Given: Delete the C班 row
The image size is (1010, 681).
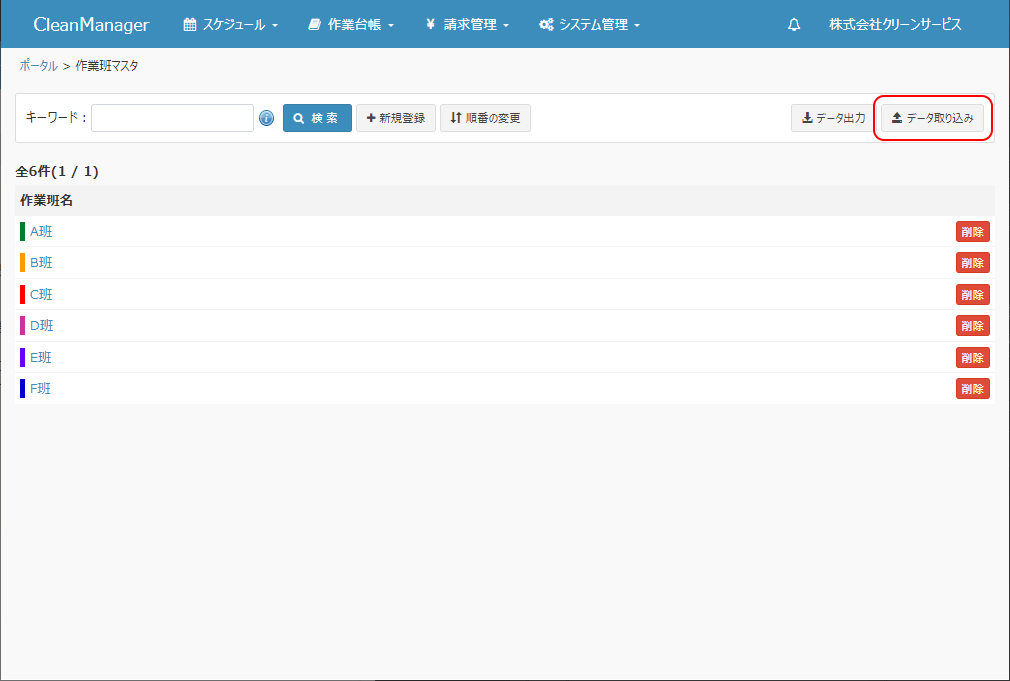Looking at the screenshot, I should (972, 295).
